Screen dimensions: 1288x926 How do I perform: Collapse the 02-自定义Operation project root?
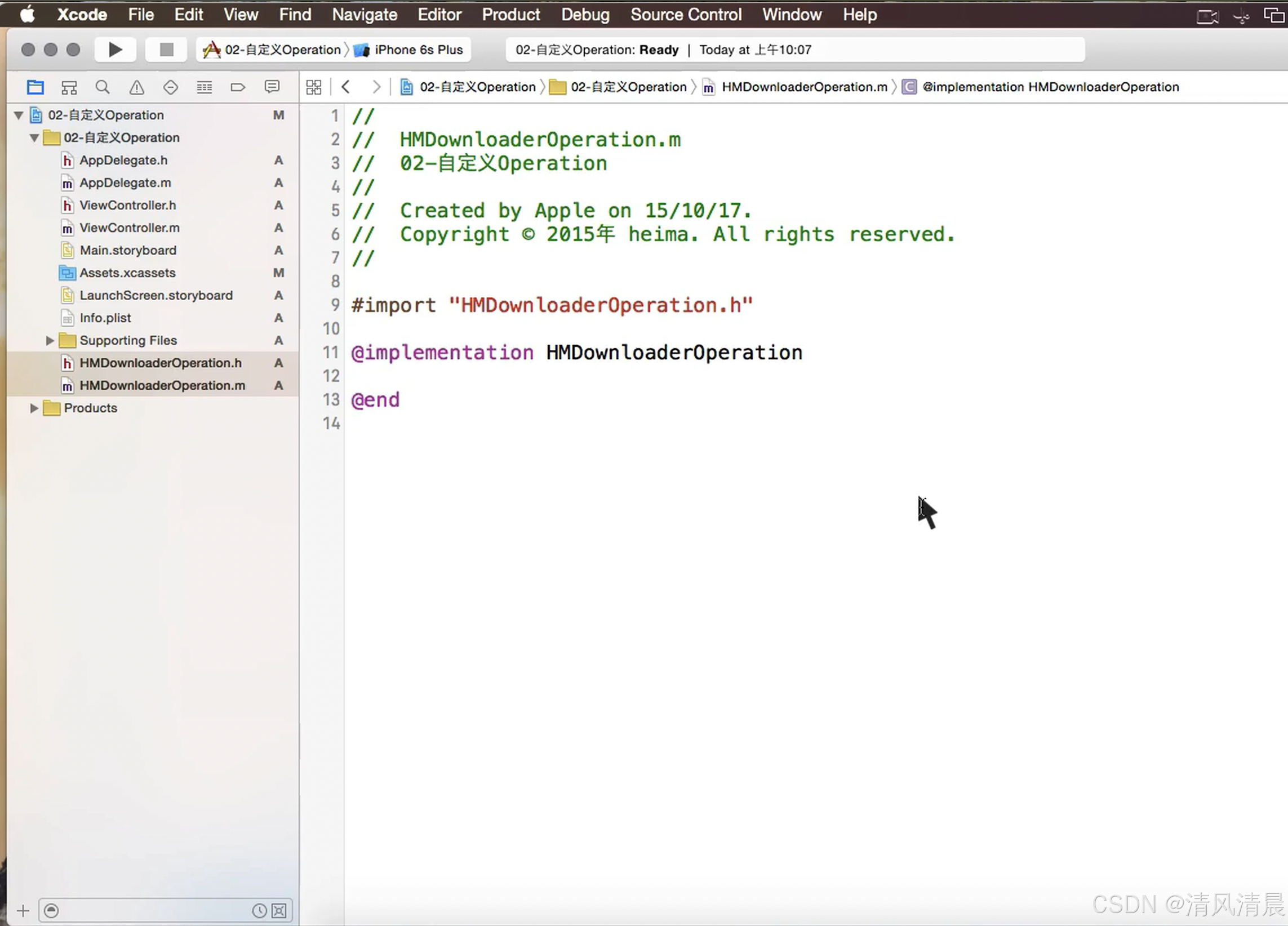[19, 115]
